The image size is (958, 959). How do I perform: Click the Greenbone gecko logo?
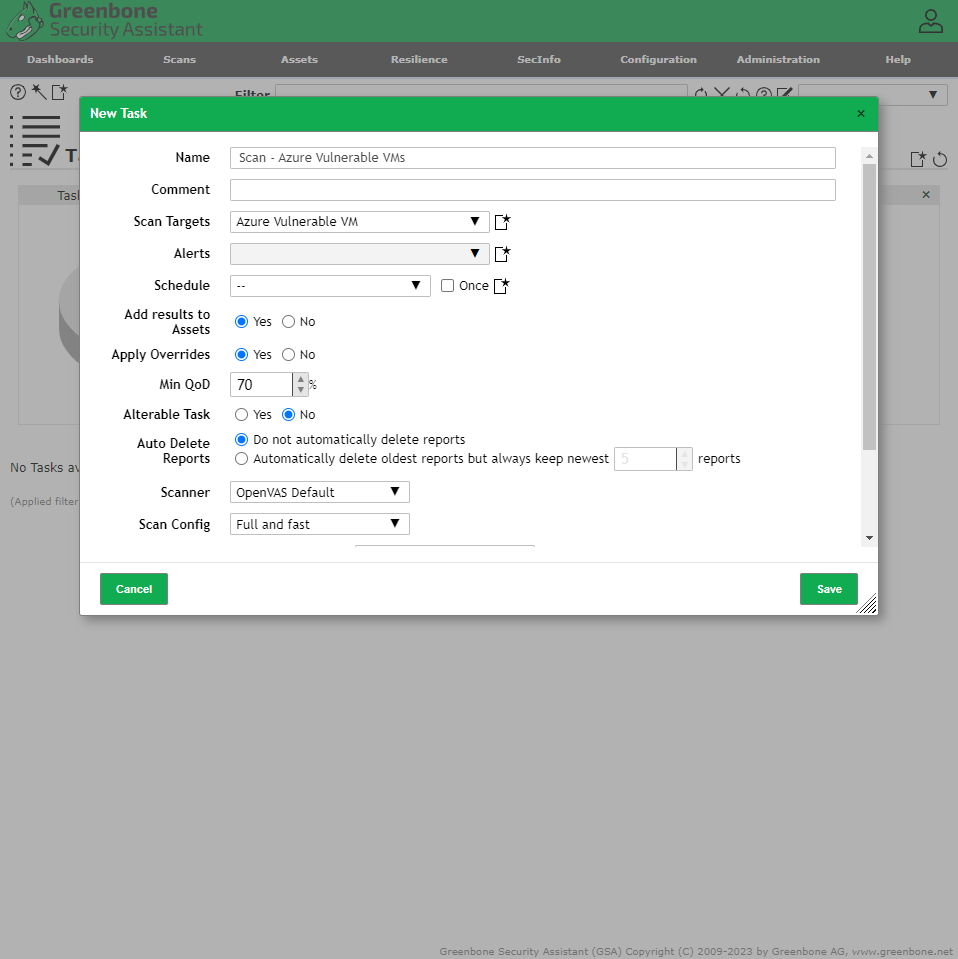pyautogui.click(x=24, y=21)
